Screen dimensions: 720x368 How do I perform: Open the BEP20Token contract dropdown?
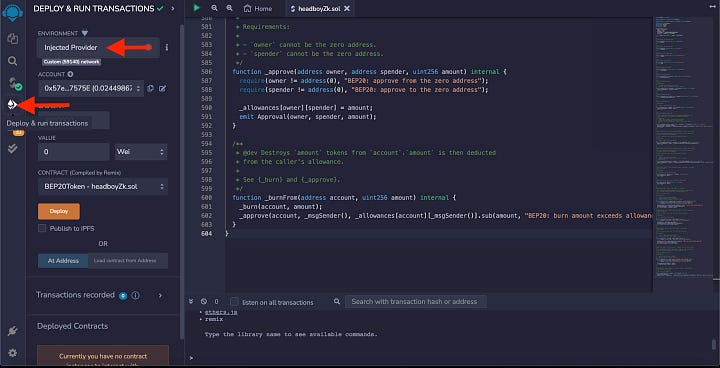103,187
